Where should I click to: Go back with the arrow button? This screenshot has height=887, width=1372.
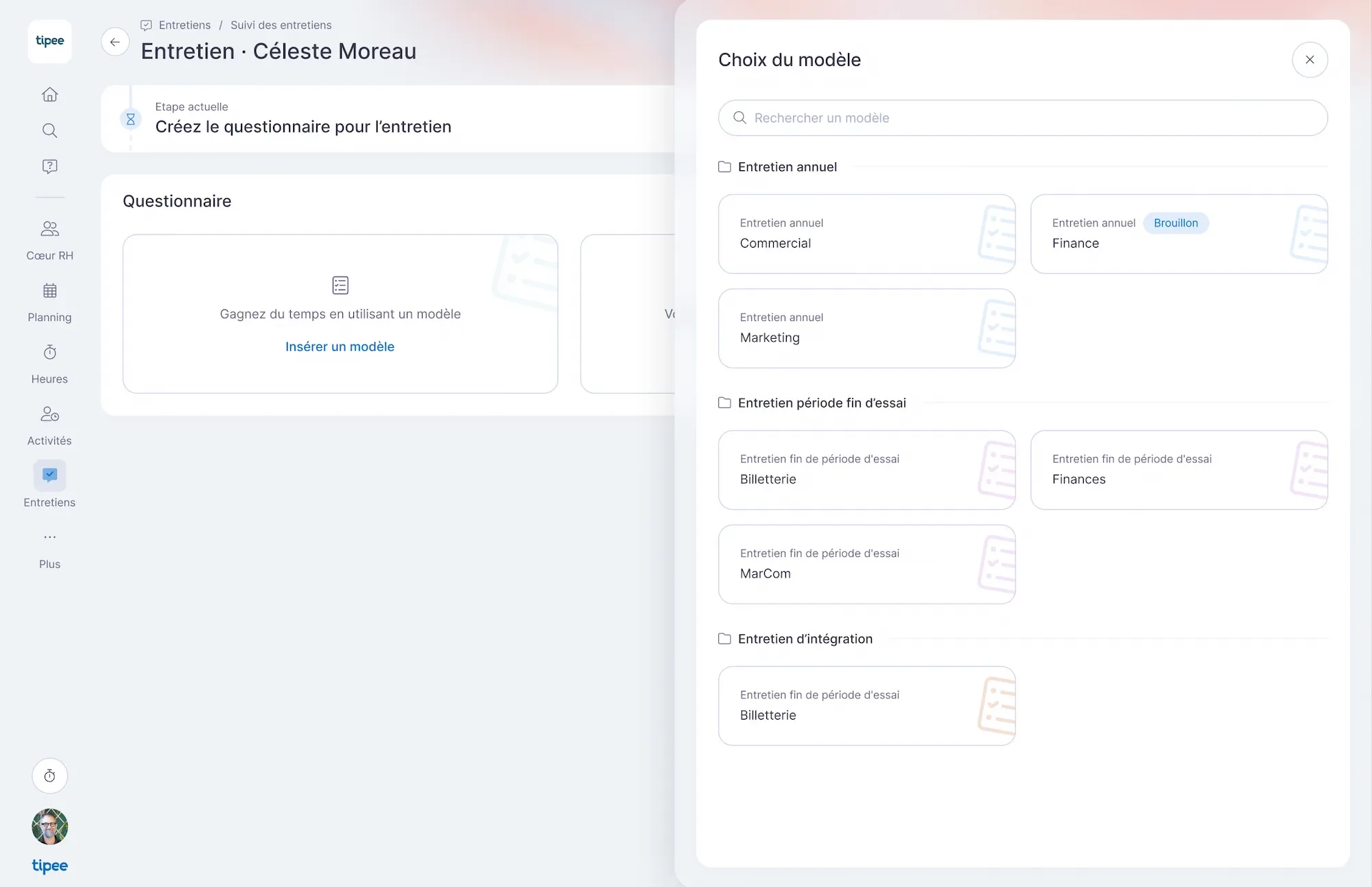click(x=115, y=42)
